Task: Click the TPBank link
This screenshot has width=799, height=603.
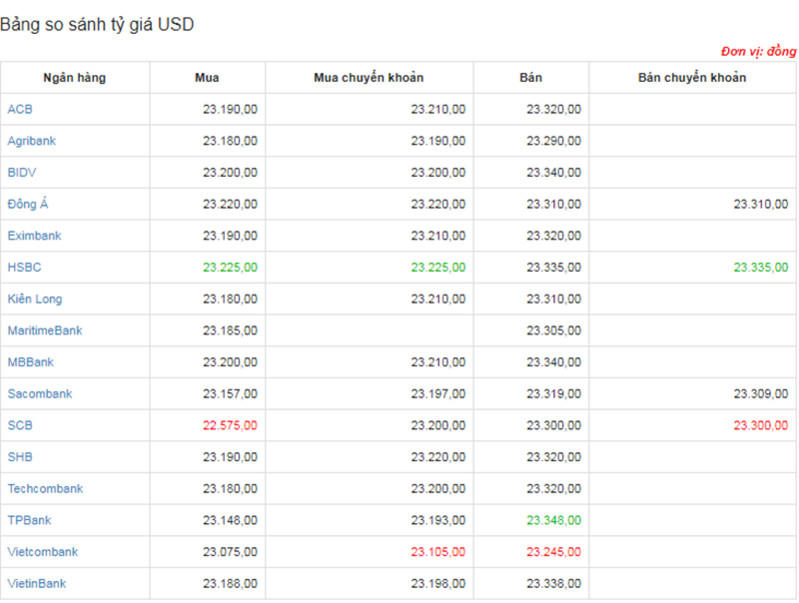Action: click(x=29, y=520)
